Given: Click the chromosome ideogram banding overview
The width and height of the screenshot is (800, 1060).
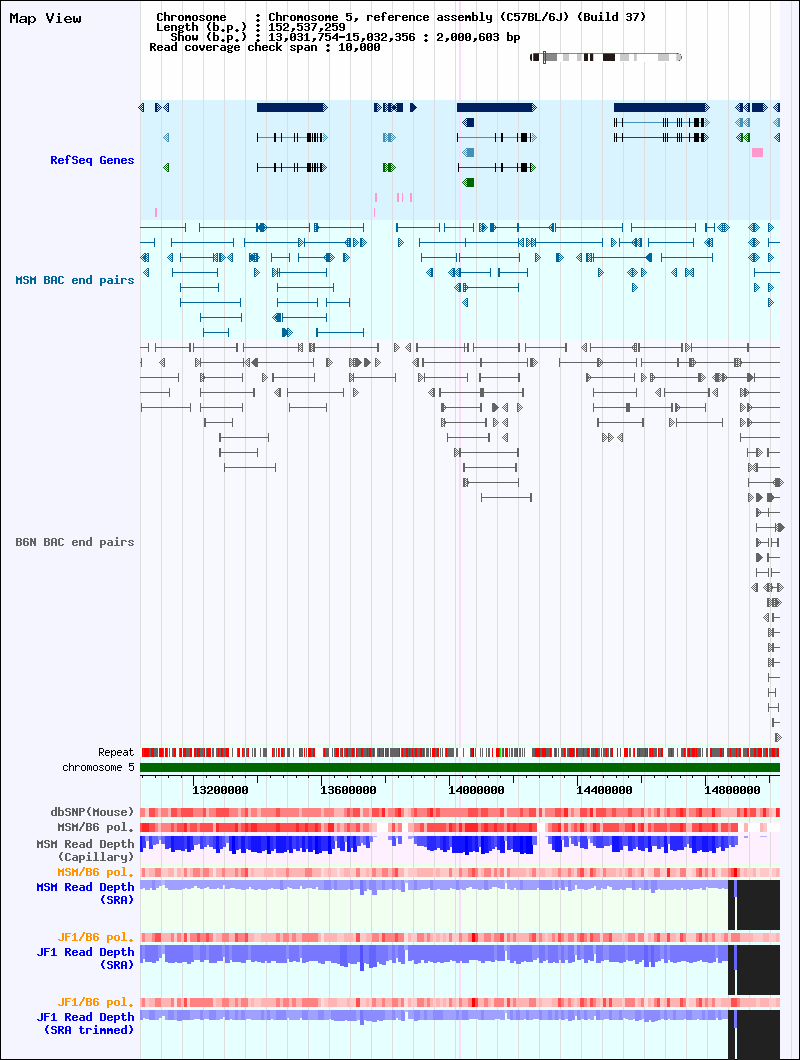Looking at the screenshot, I should (606, 57).
